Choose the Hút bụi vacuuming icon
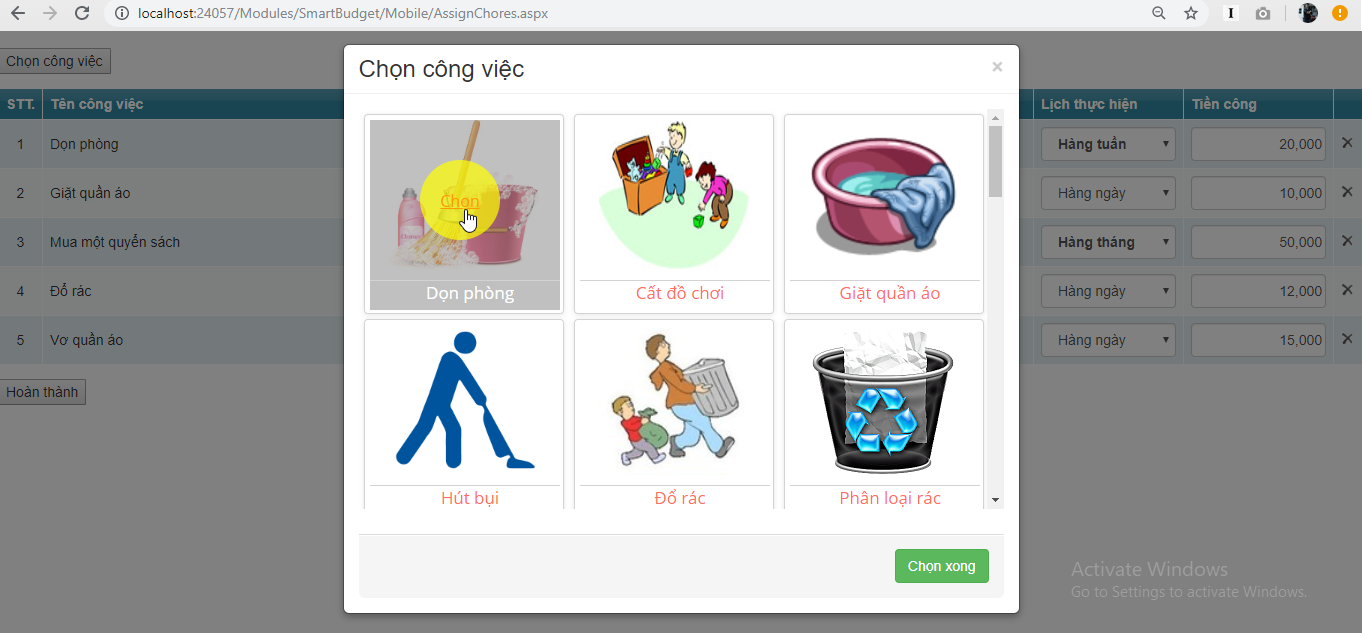1362x633 pixels. click(x=464, y=400)
